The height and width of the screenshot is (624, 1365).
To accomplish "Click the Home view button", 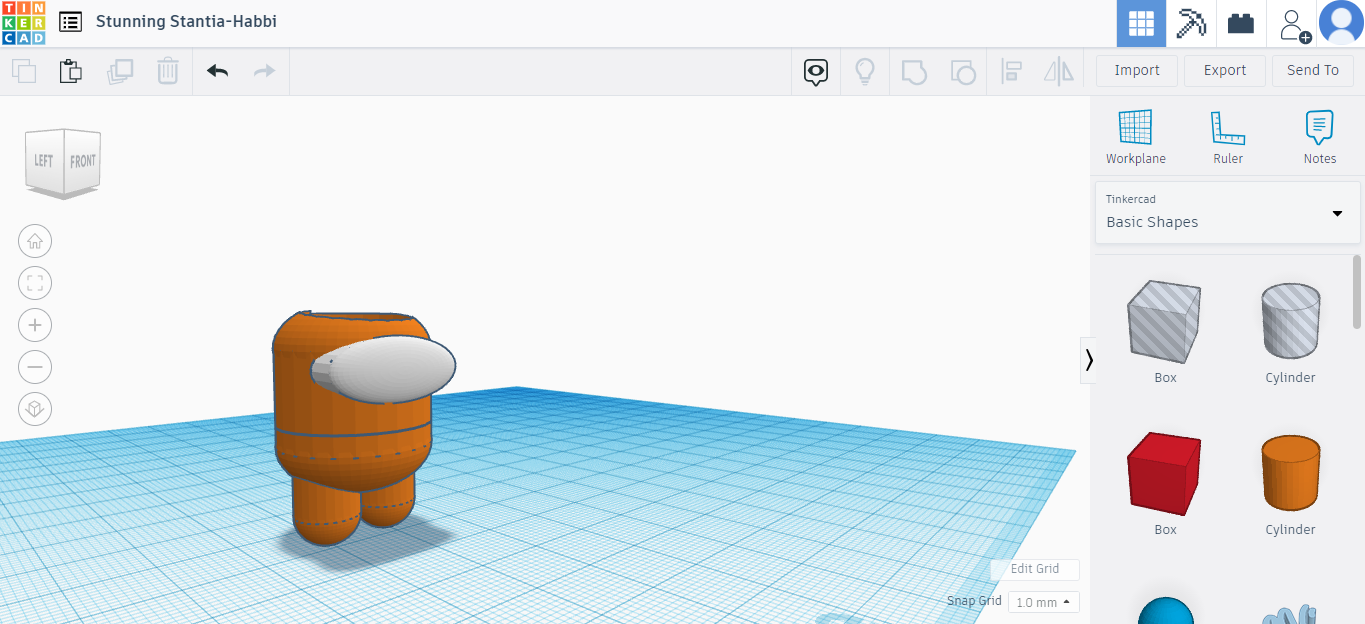I will [x=35, y=241].
